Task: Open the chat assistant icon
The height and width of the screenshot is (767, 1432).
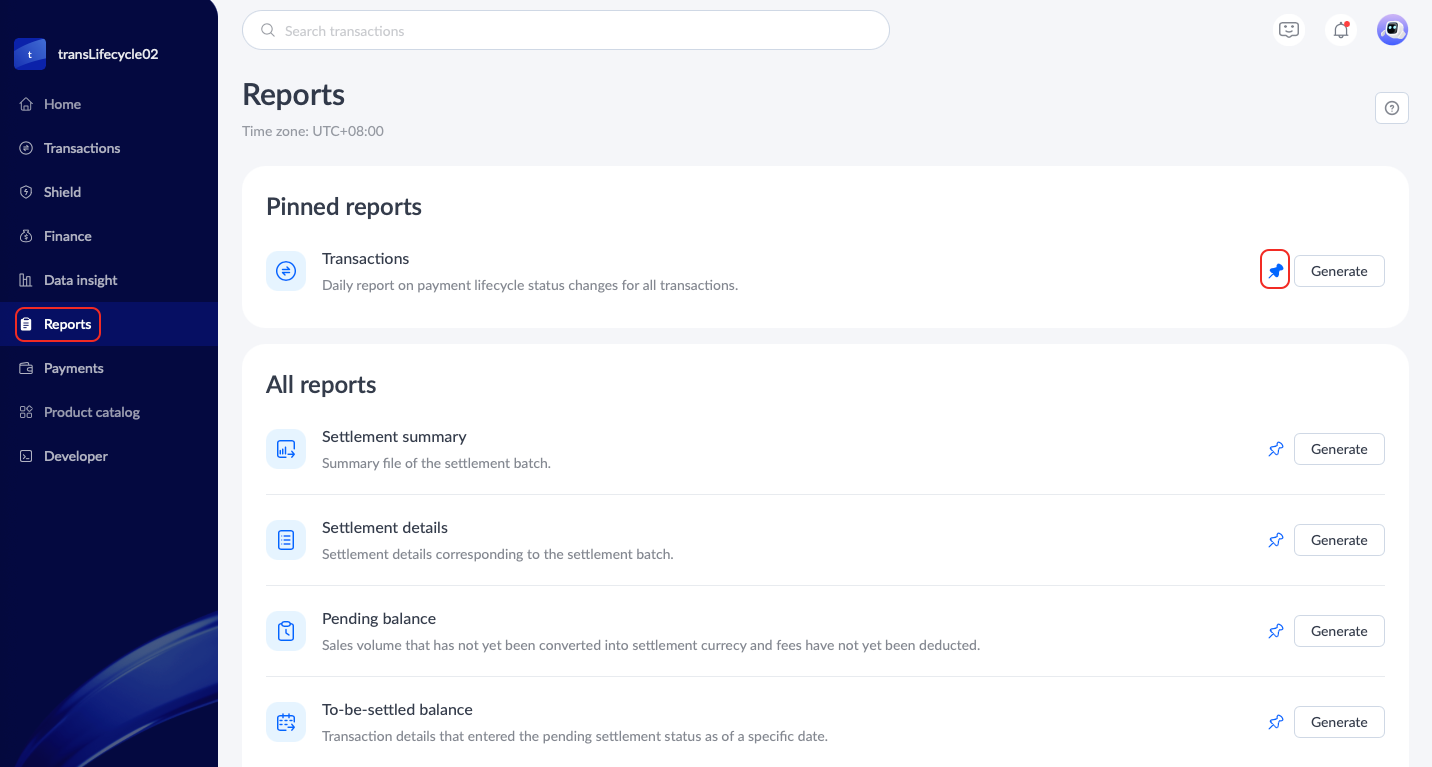Action: click(x=1289, y=30)
